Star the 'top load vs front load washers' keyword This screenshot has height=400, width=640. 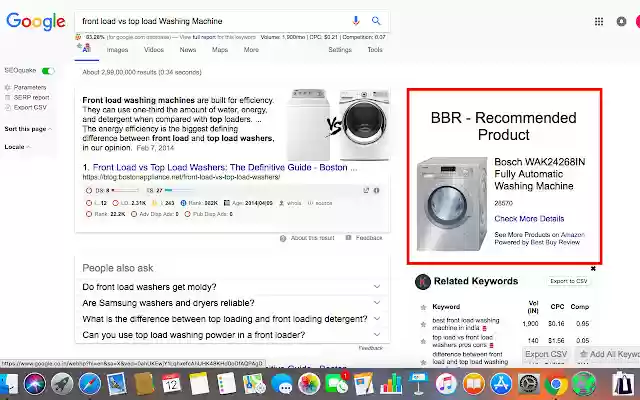click(423, 341)
